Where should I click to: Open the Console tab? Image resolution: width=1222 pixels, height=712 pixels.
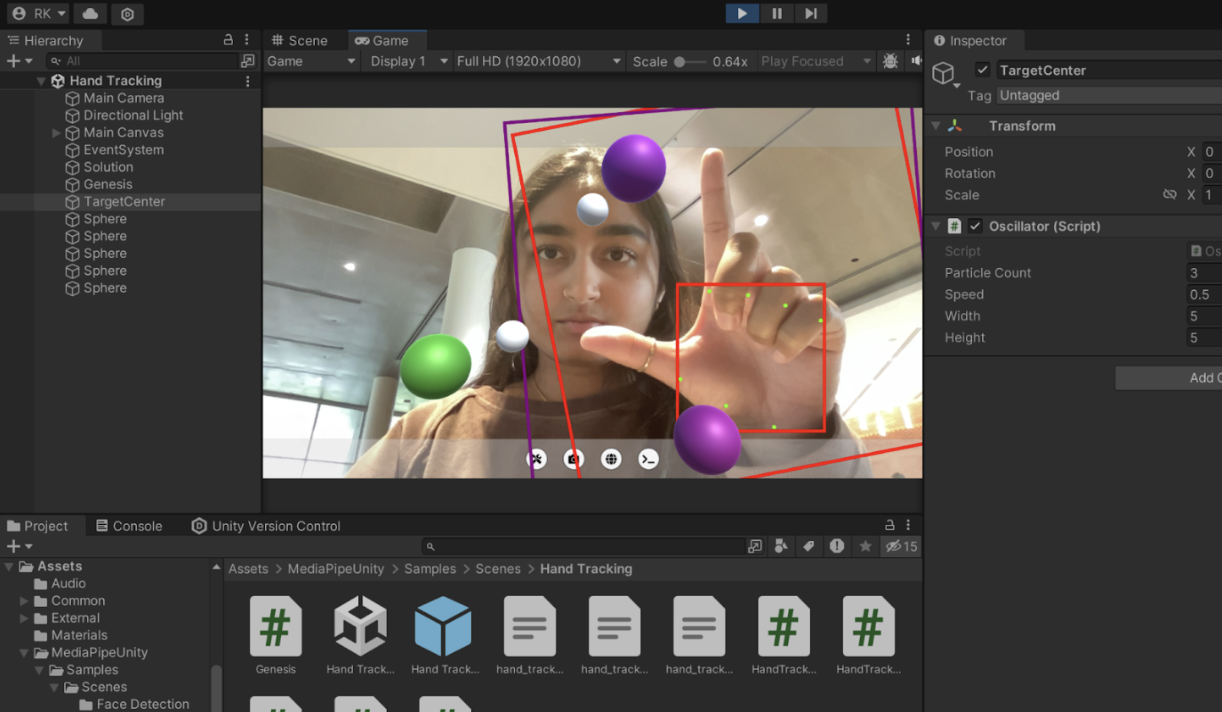click(128, 526)
